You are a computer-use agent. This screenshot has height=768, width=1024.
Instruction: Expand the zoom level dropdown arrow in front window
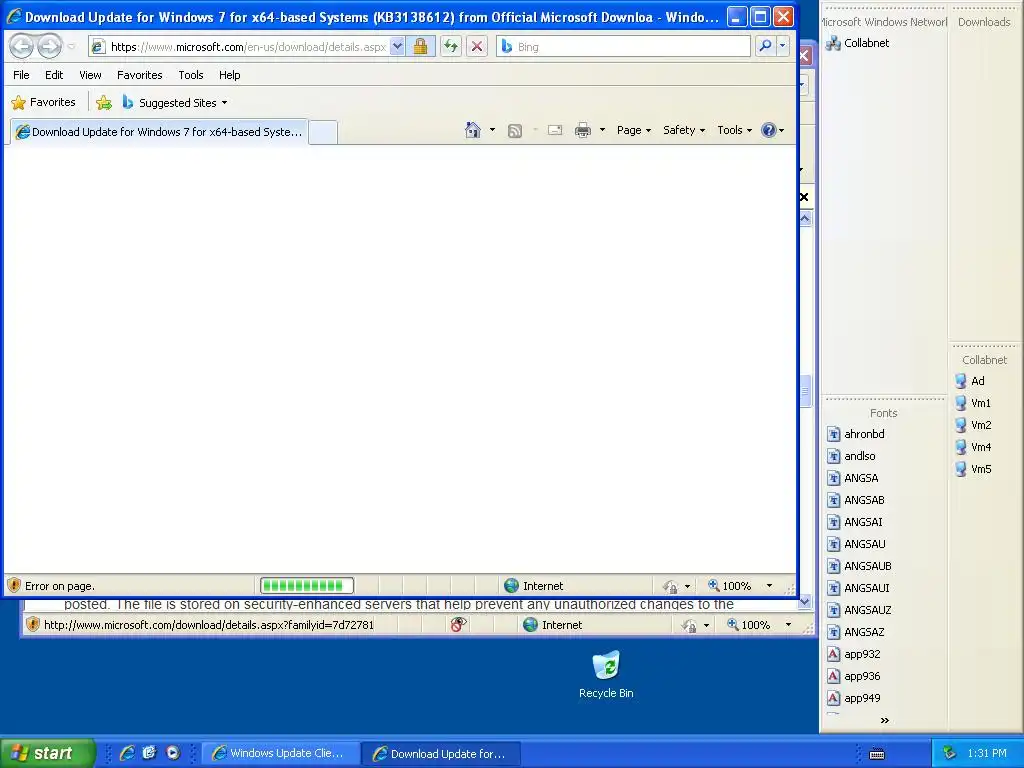coord(769,586)
